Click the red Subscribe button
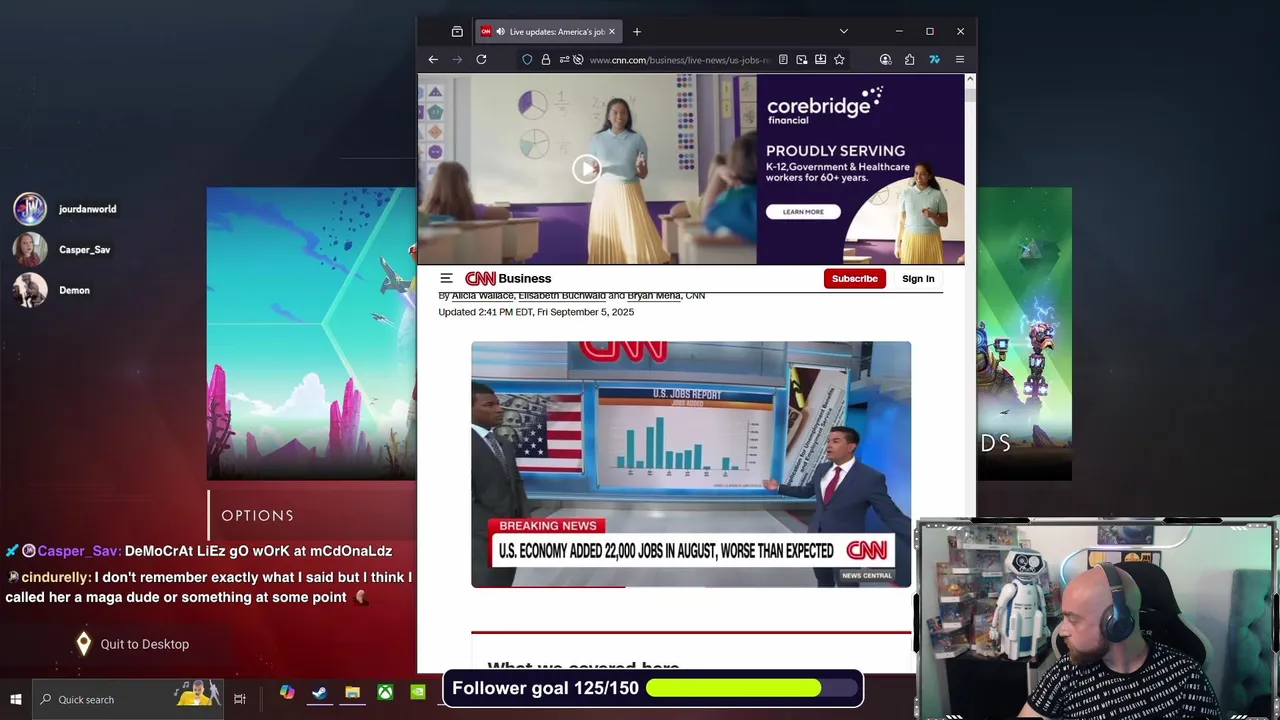The image size is (1280, 720). (855, 279)
